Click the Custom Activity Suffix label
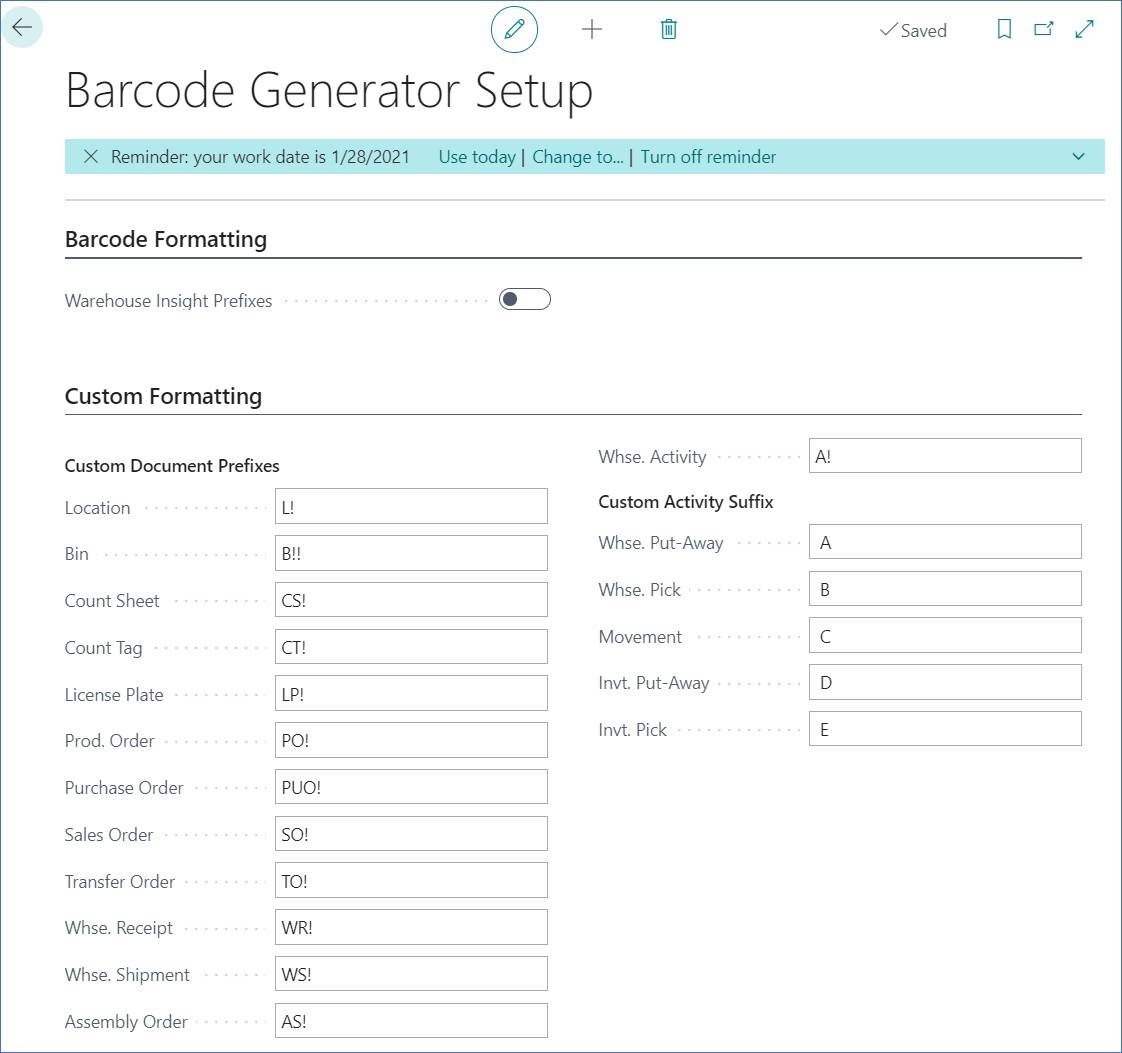The image size is (1122, 1053). tap(686, 501)
